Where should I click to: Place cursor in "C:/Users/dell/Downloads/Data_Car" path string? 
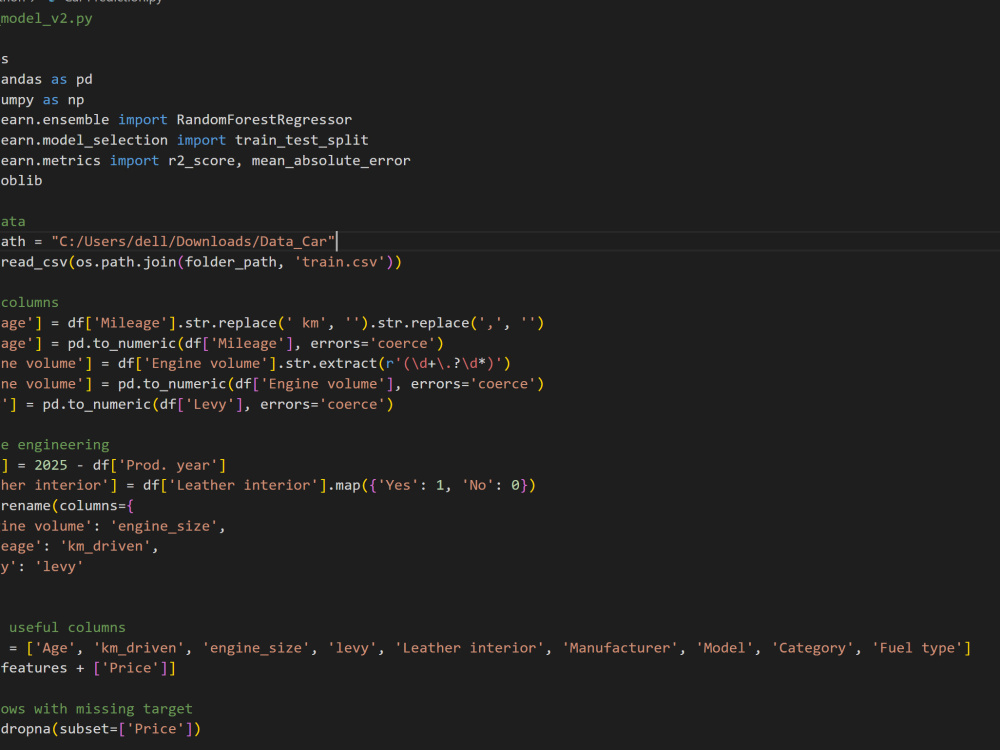click(193, 242)
